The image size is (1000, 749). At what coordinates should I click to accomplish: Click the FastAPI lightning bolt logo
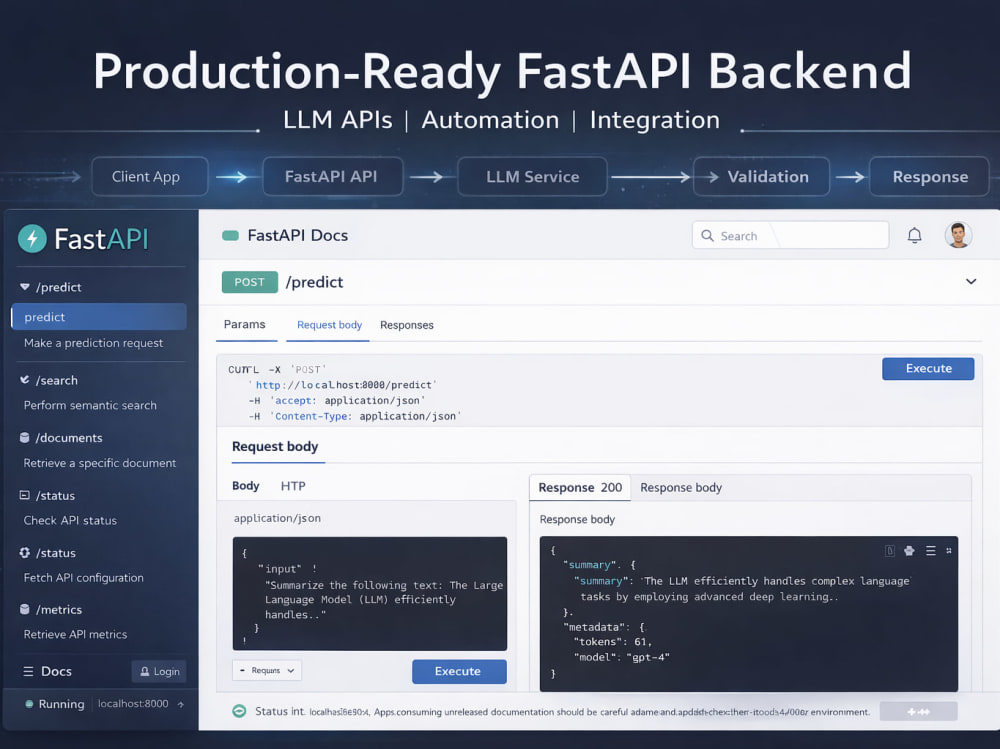point(33,239)
